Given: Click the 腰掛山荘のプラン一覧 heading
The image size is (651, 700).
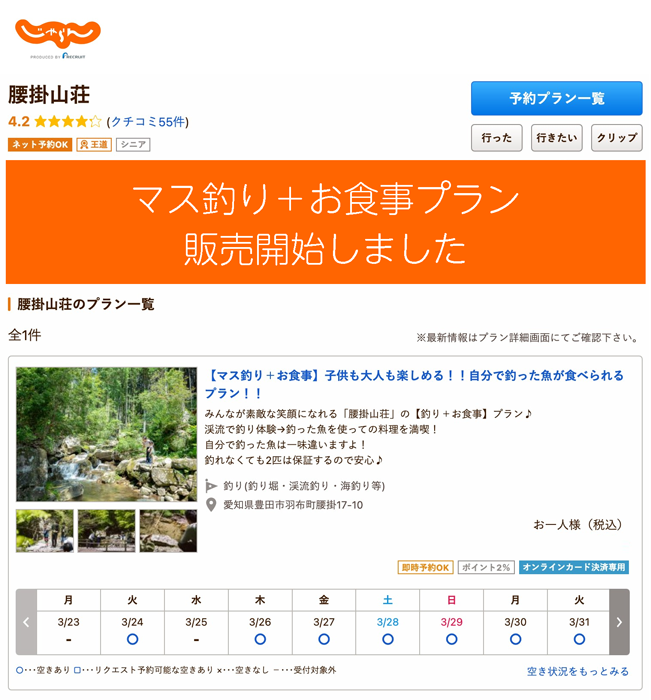Looking at the screenshot, I should [86, 304].
